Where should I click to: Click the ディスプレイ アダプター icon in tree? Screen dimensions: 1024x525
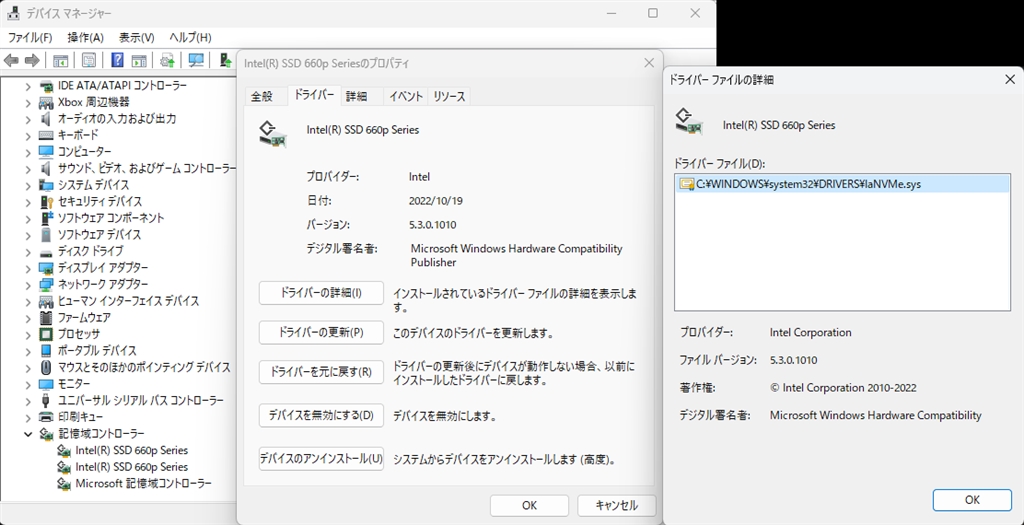coord(46,268)
